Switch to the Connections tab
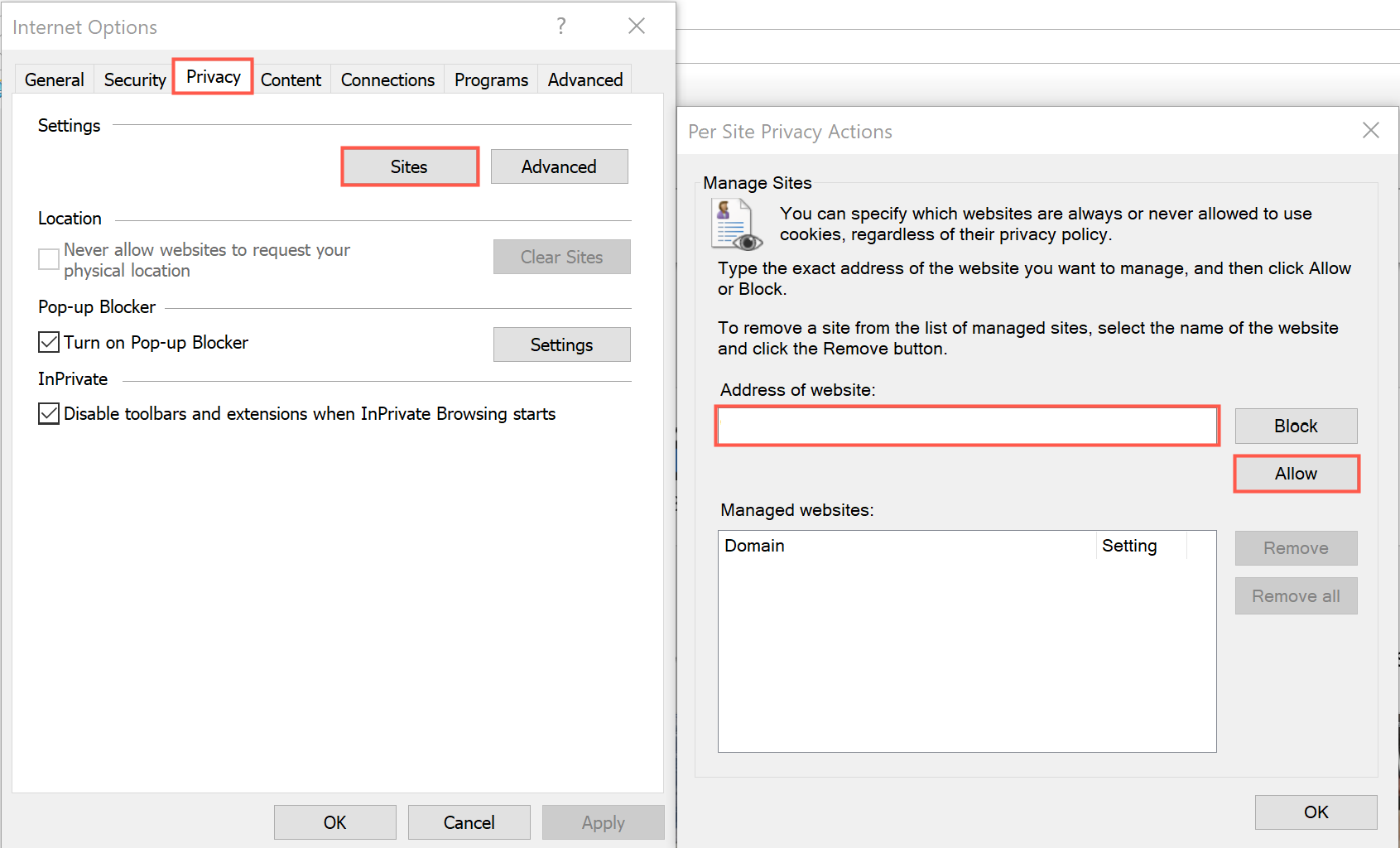1400x848 pixels. [x=387, y=79]
